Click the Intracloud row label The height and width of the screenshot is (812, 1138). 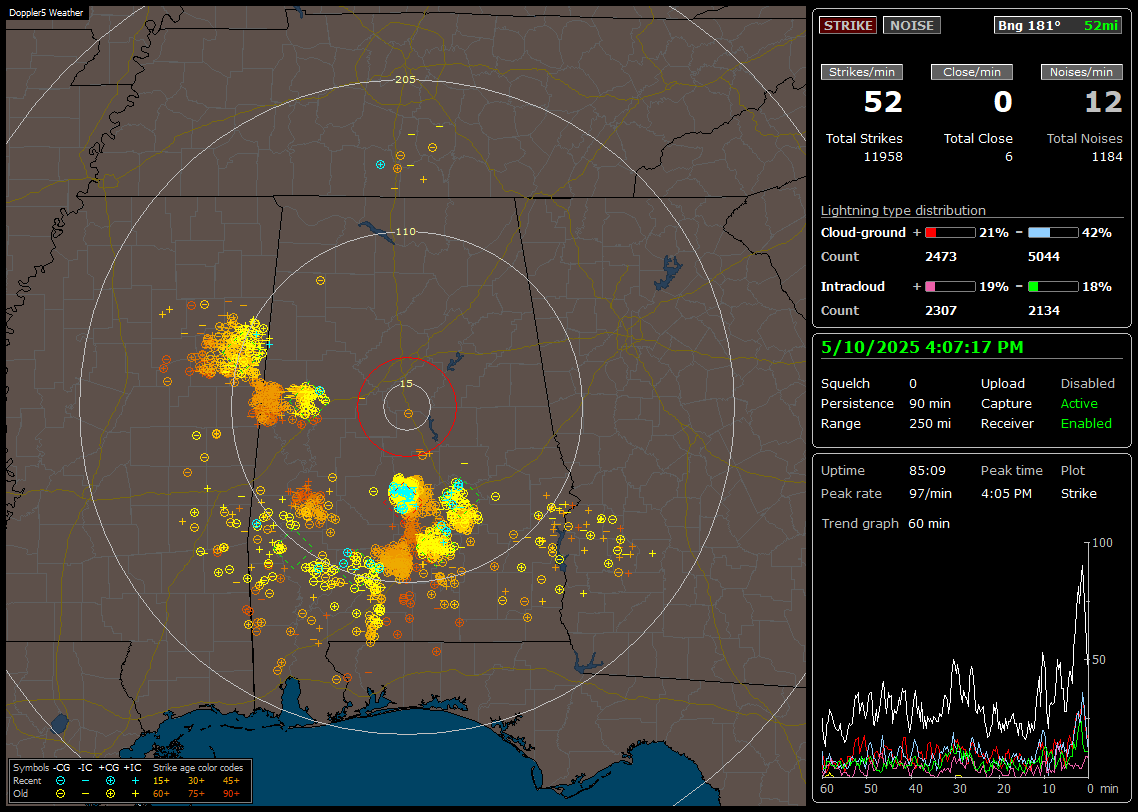(853, 287)
